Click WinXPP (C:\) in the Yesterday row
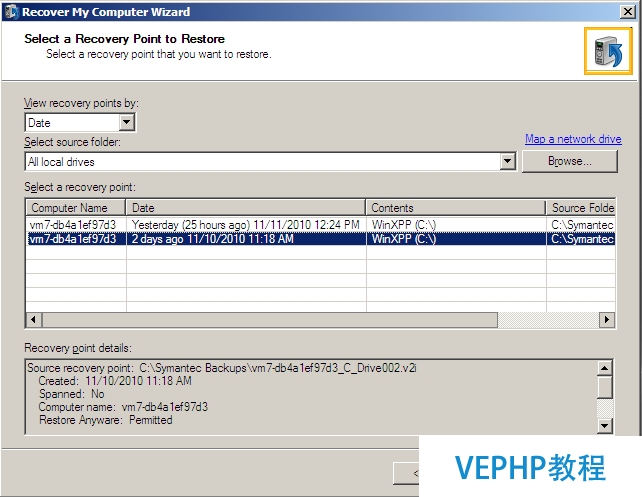The height and width of the screenshot is (497, 642). click(404, 225)
